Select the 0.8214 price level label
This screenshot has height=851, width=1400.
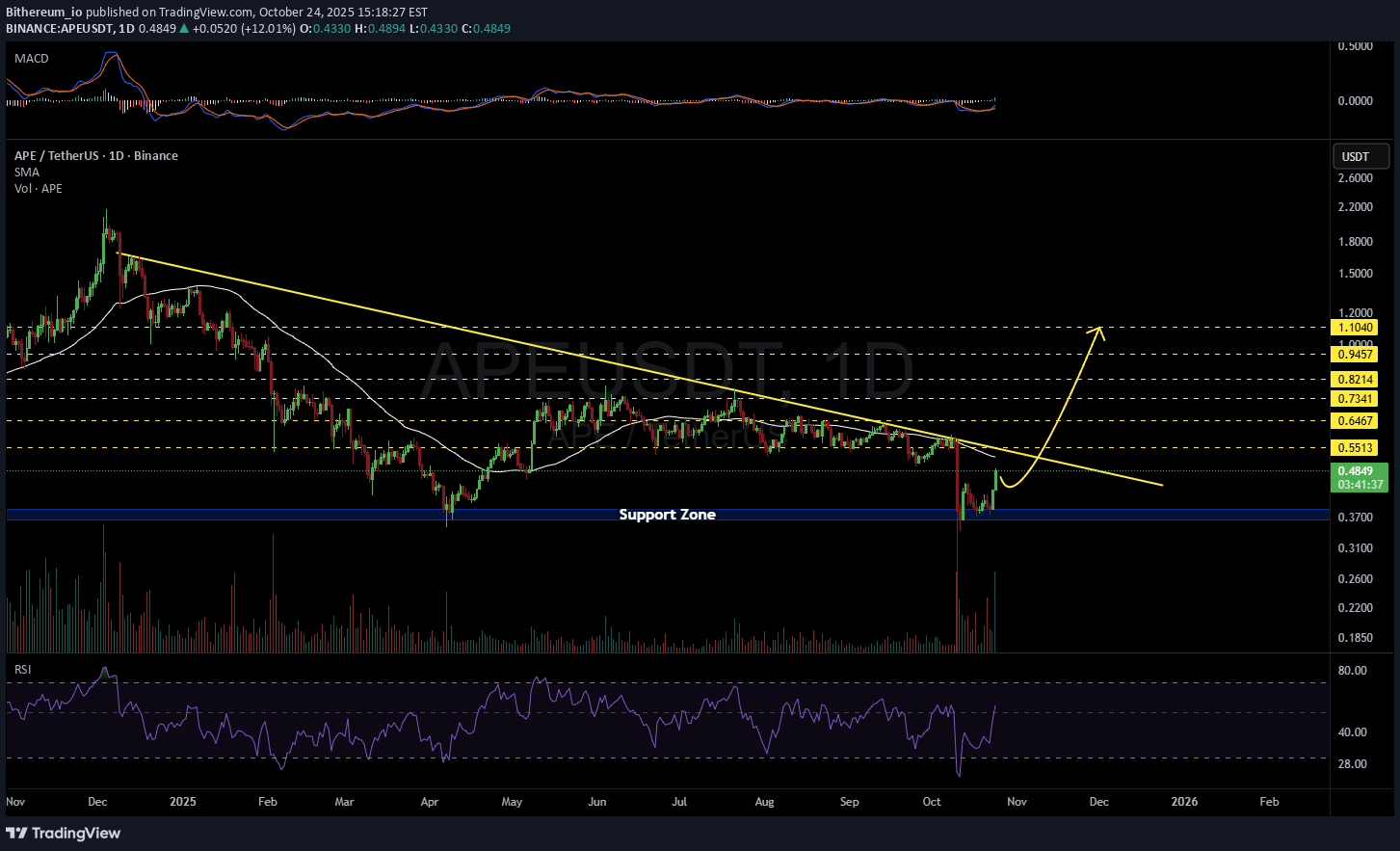coord(1353,380)
